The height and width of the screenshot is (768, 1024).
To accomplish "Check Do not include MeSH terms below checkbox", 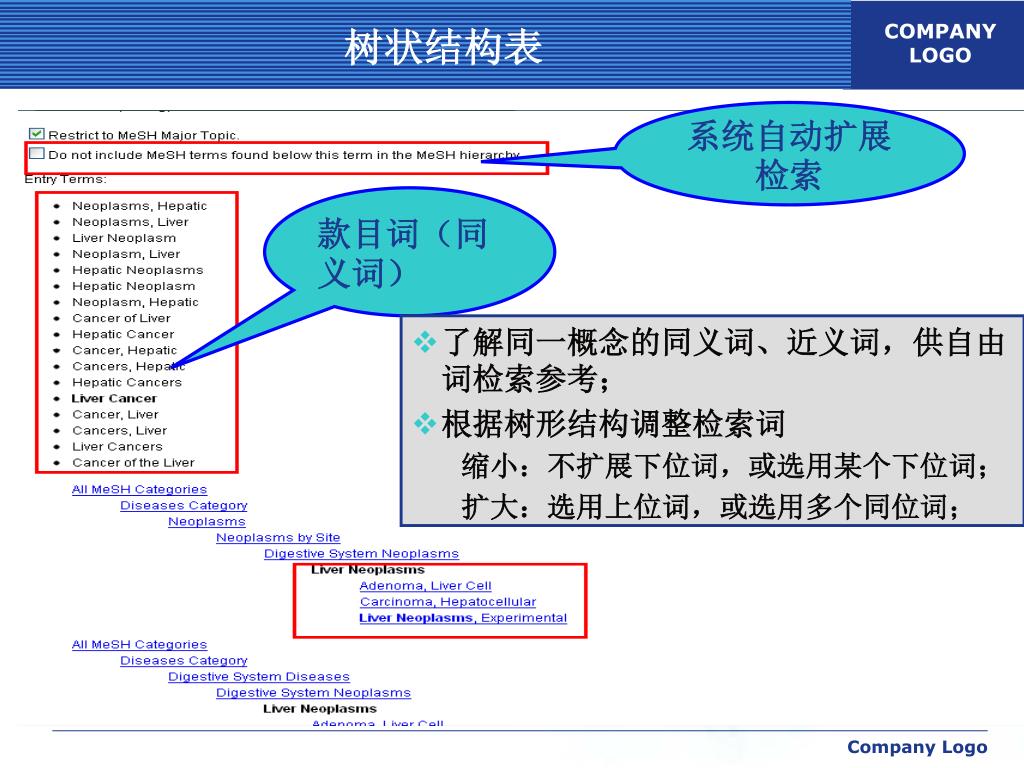I will [x=37, y=153].
